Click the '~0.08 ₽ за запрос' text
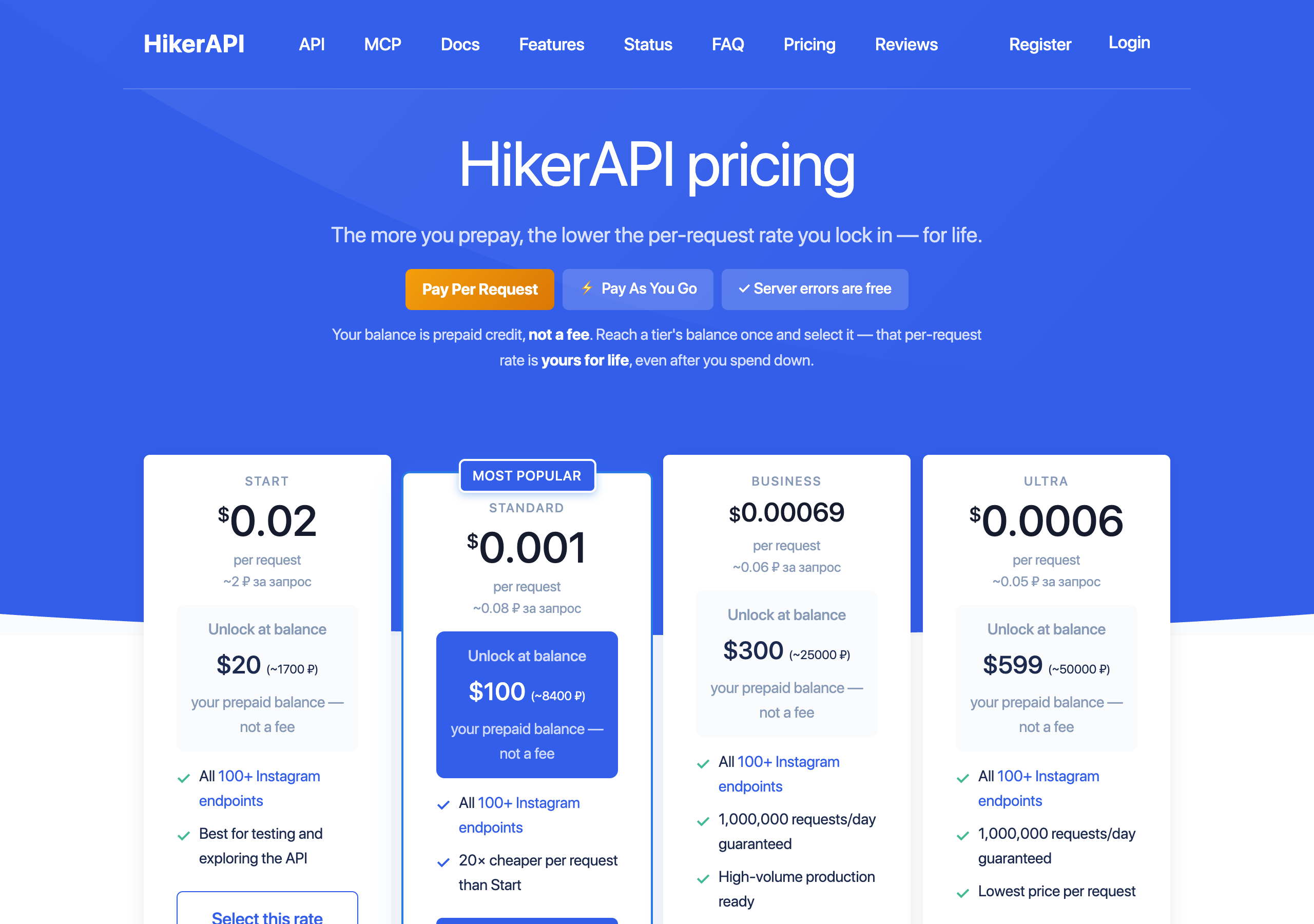1314x924 pixels. click(527, 608)
